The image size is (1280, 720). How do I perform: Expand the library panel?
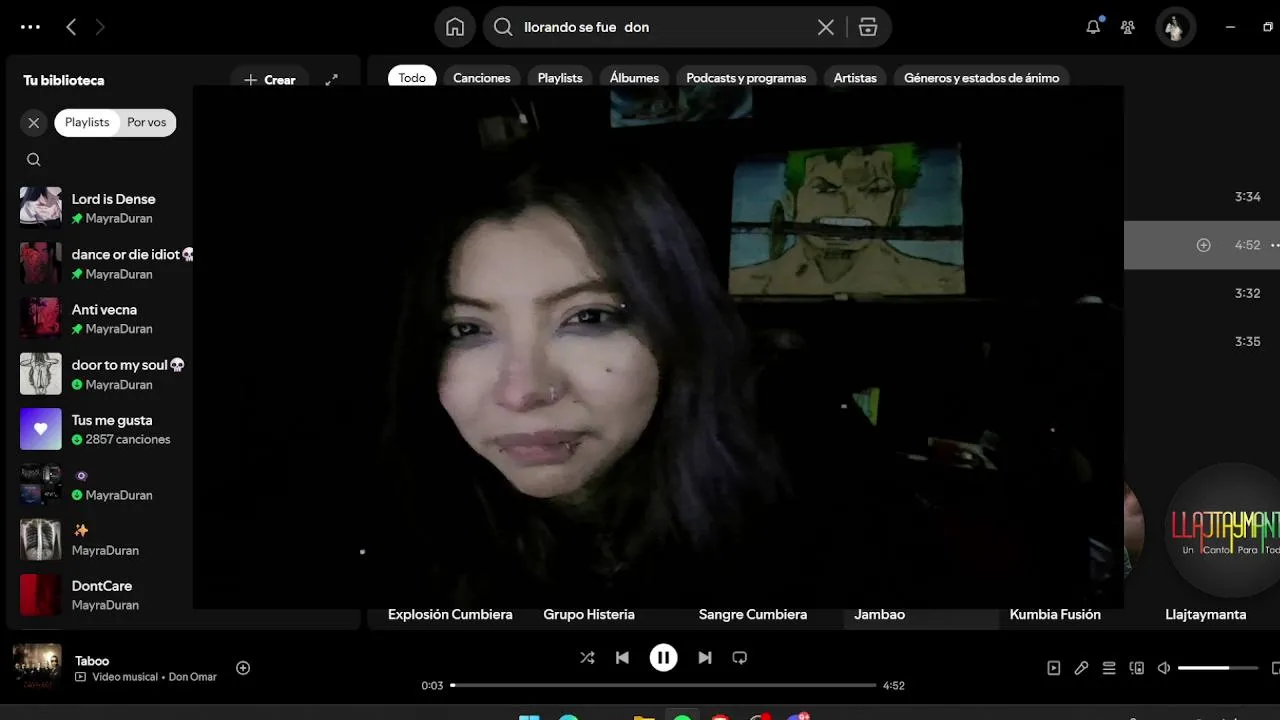pos(332,80)
